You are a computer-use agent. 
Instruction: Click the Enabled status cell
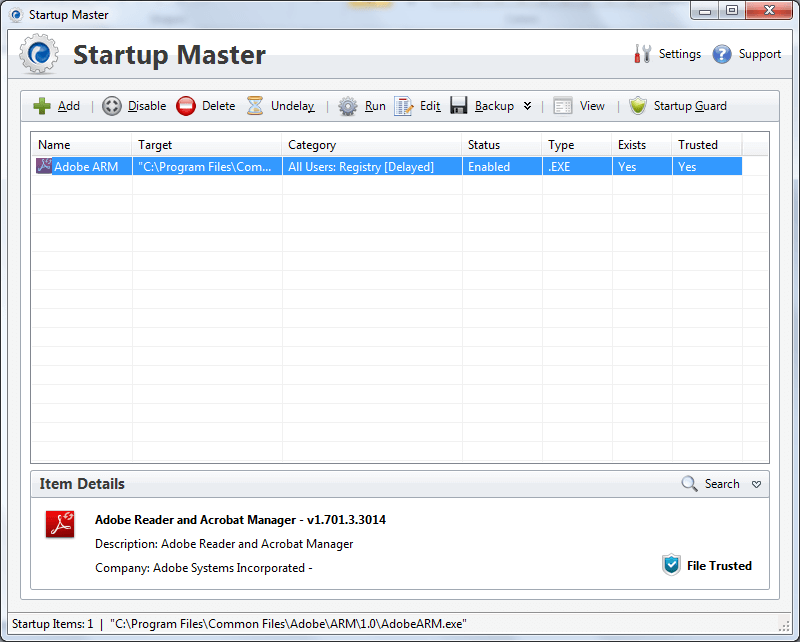(x=502, y=166)
